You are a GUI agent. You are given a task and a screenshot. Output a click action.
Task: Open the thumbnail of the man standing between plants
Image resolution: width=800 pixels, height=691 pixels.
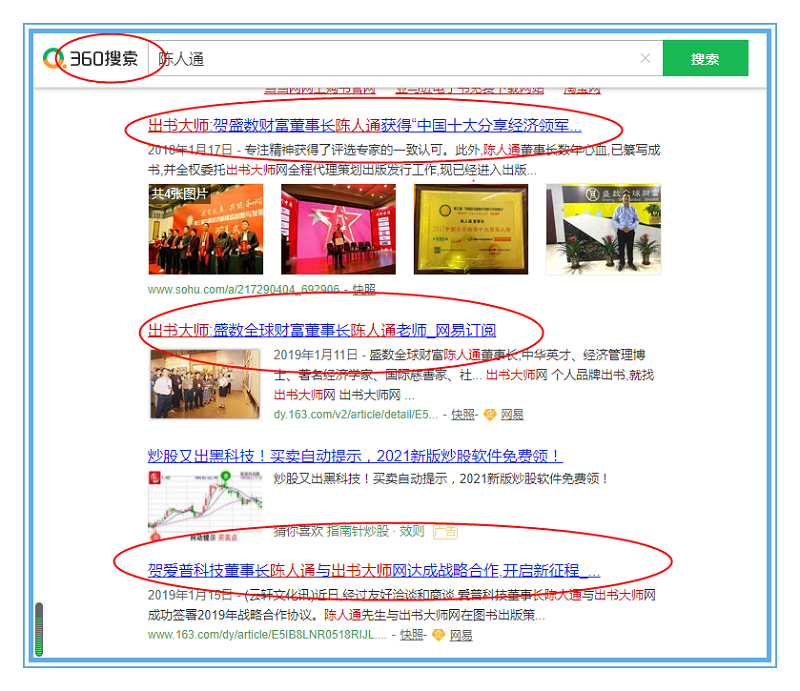[x=603, y=229]
